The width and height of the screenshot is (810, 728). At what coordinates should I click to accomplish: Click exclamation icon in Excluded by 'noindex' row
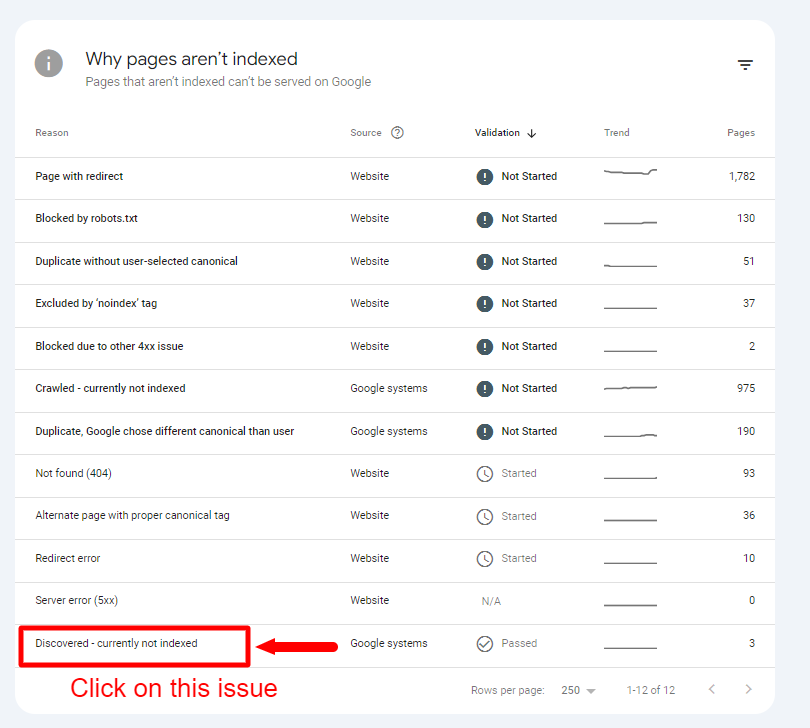point(485,304)
